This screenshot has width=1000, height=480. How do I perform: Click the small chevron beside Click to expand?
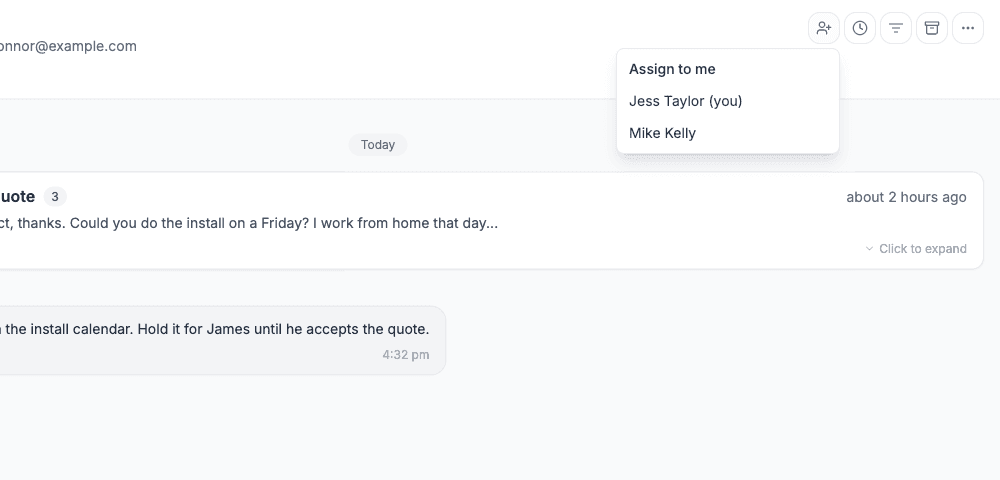pos(869,249)
